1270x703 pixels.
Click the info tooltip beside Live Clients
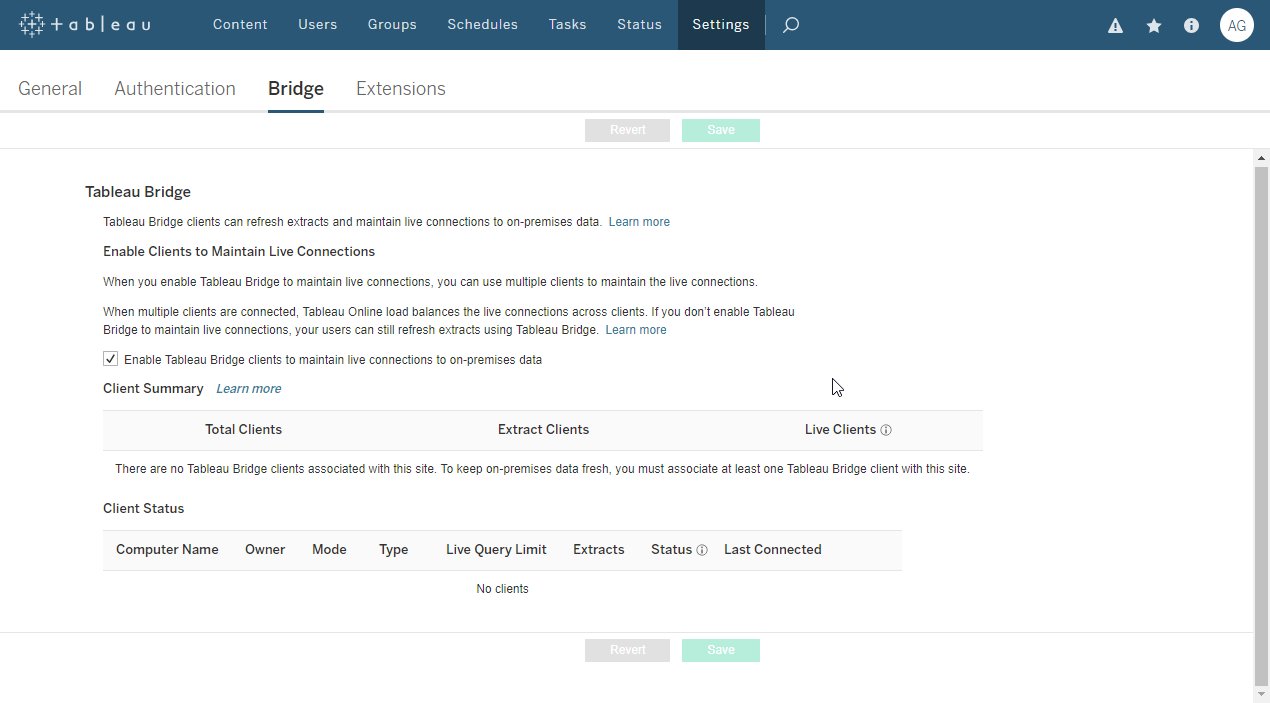(x=886, y=429)
